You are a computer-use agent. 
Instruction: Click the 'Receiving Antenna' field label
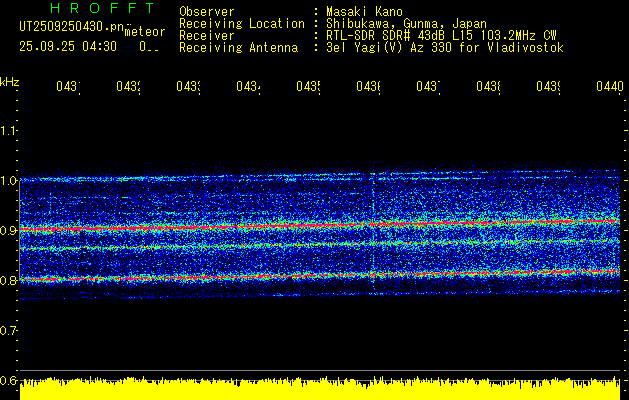coord(238,48)
